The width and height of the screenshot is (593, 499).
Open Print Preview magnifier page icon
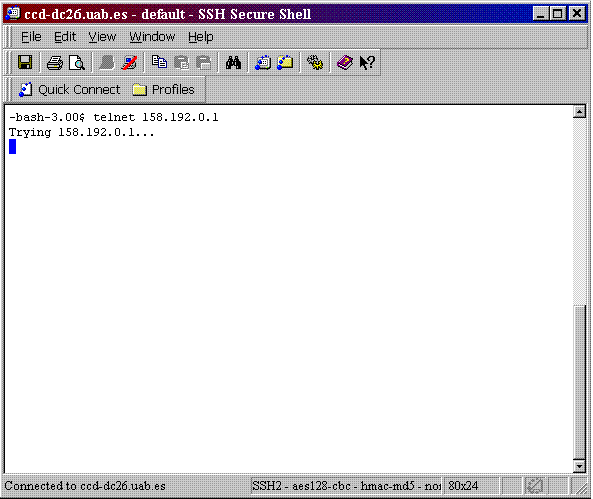77,62
